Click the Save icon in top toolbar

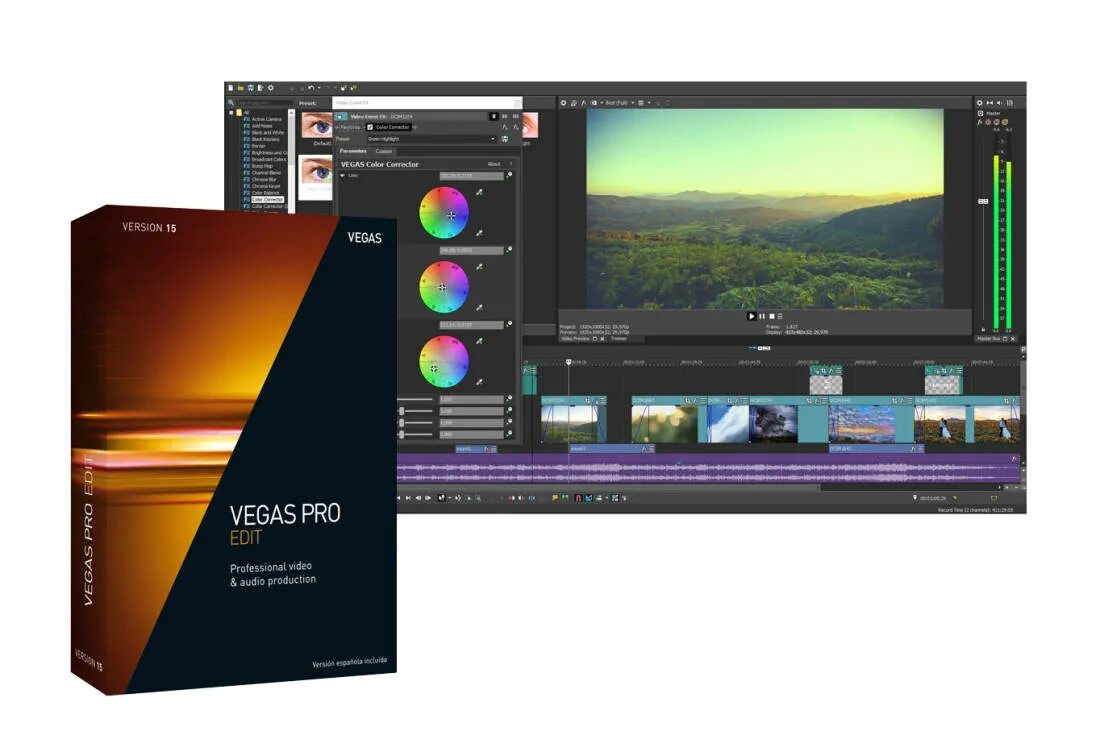click(250, 88)
